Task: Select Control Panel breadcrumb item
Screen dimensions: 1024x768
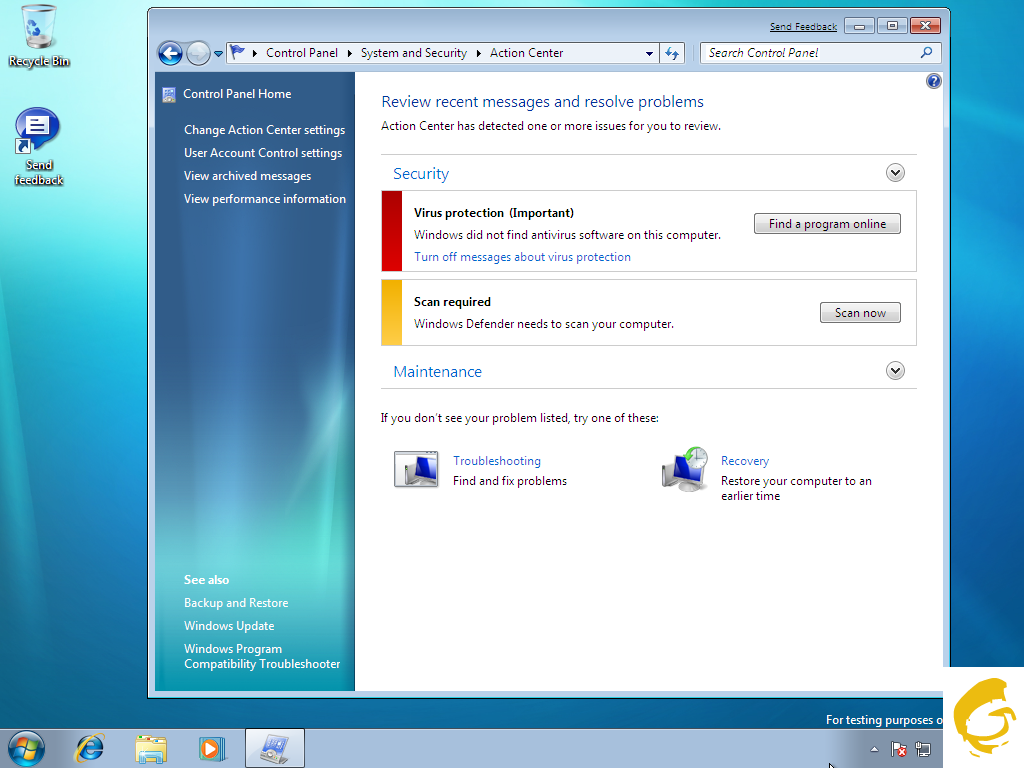Action: point(302,53)
